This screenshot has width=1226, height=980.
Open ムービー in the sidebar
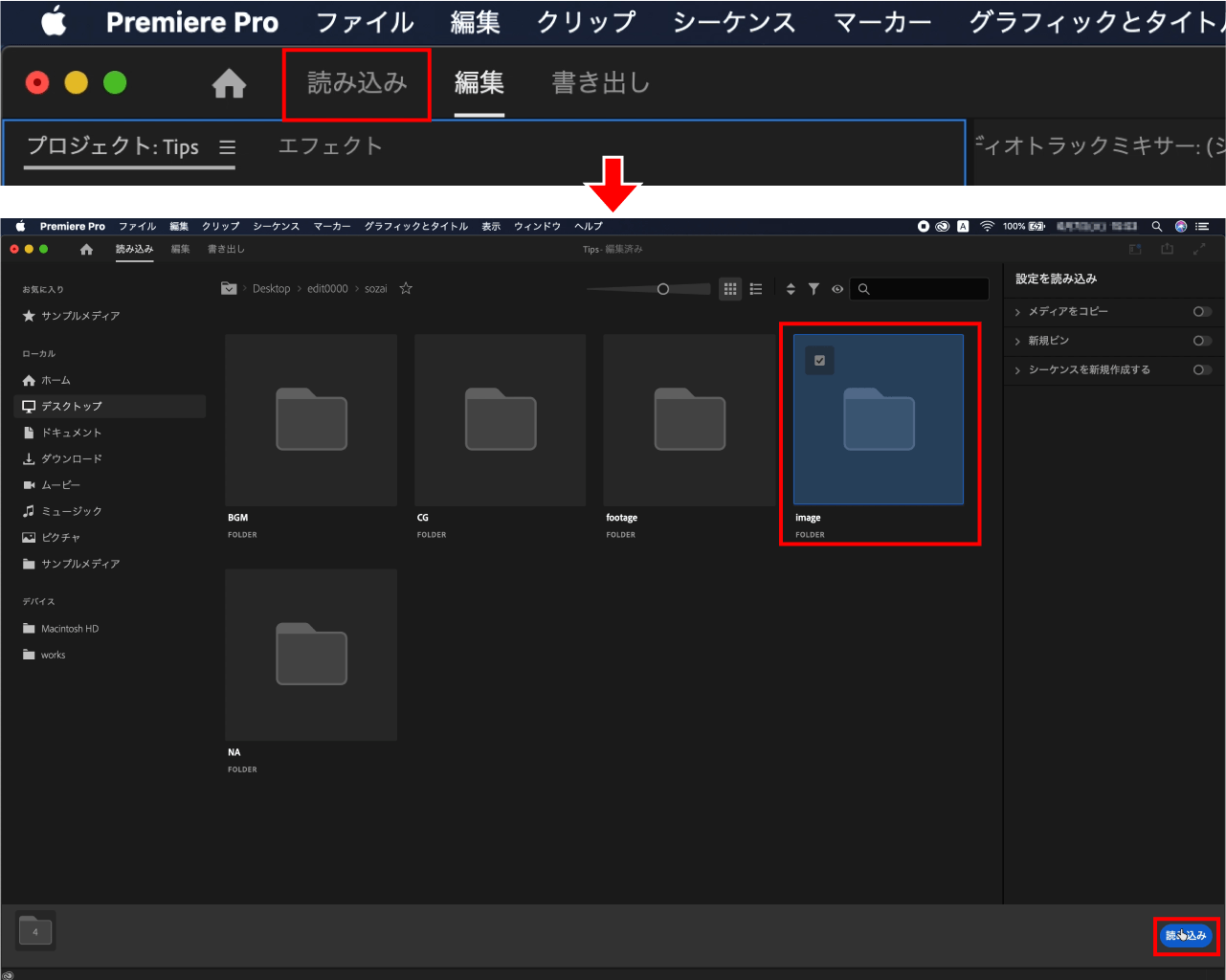tap(52, 485)
